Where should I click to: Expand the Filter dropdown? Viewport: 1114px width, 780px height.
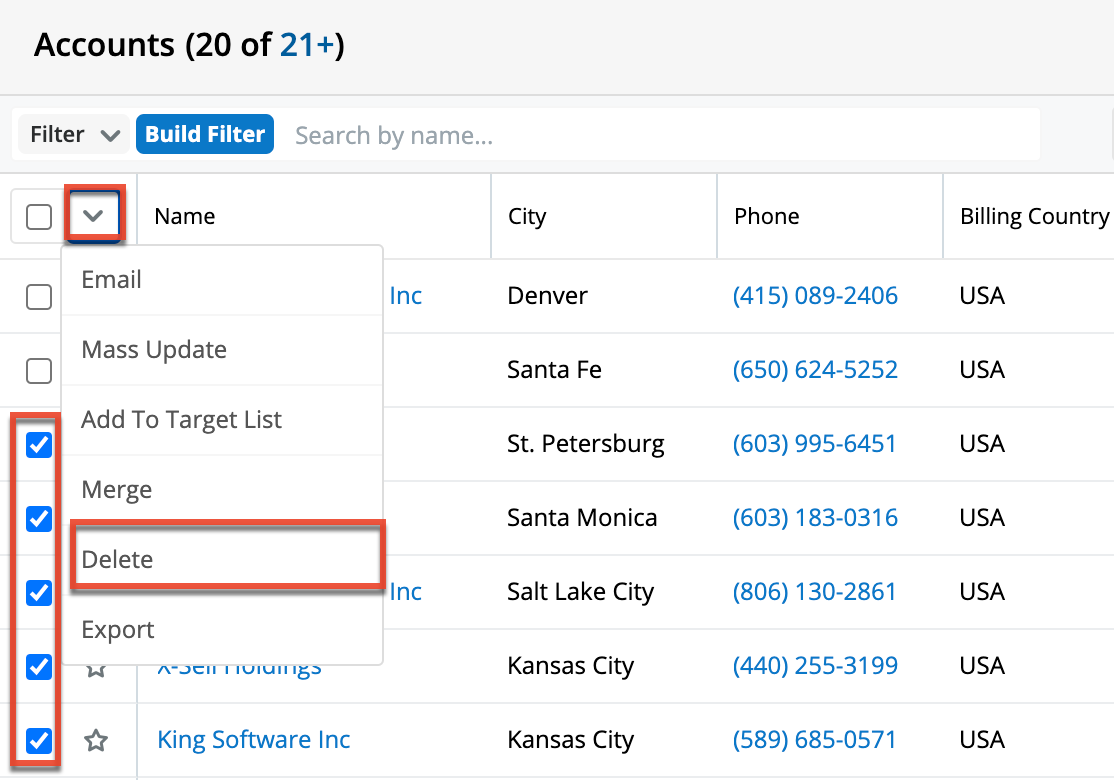74,135
